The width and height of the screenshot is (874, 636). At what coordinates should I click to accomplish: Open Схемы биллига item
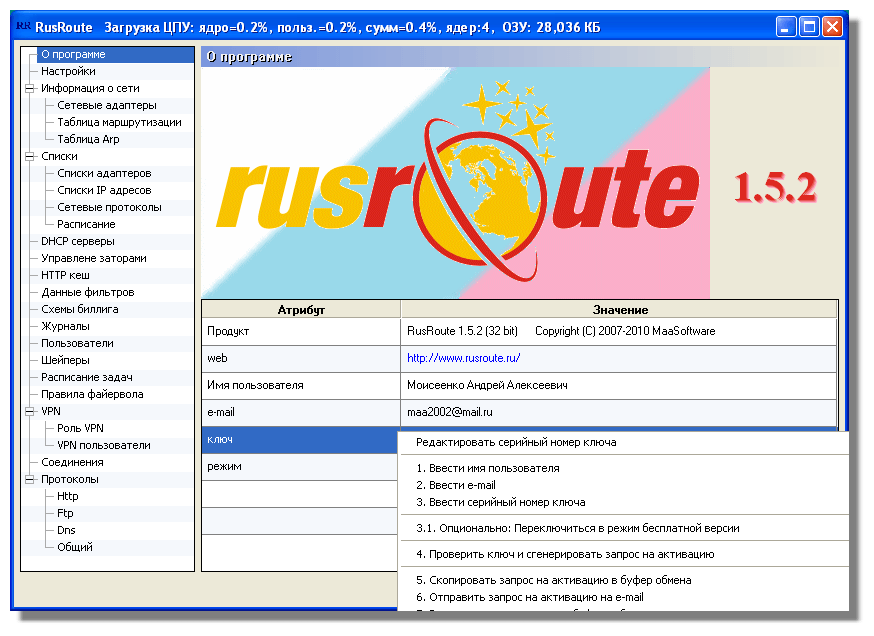click(80, 309)
